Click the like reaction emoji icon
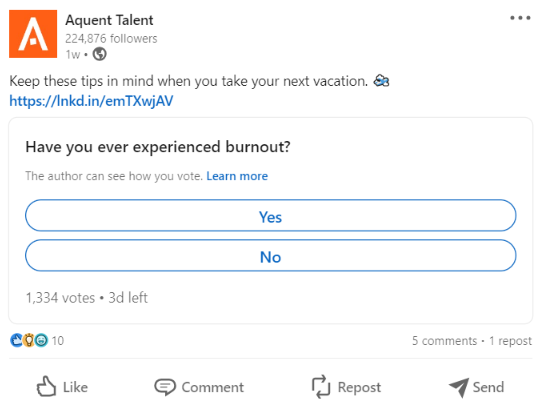This screenshot has width=542, height=407. click(x=16, y=340)
